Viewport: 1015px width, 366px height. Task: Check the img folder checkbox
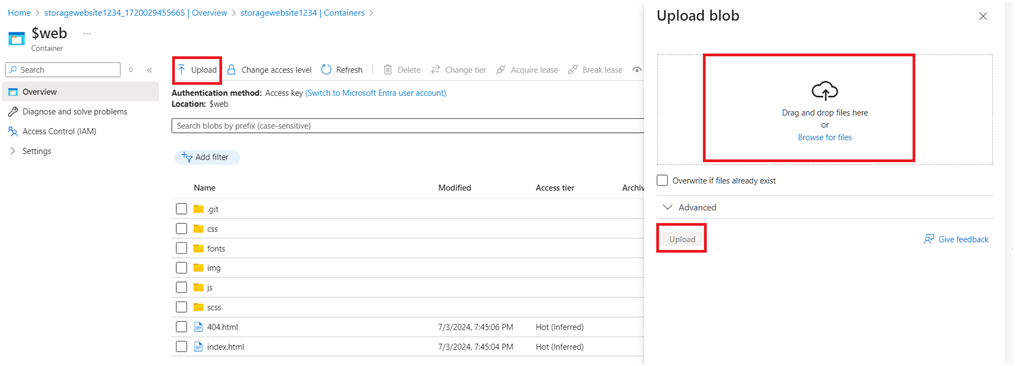pyautogui.click(x=181, y=268)
